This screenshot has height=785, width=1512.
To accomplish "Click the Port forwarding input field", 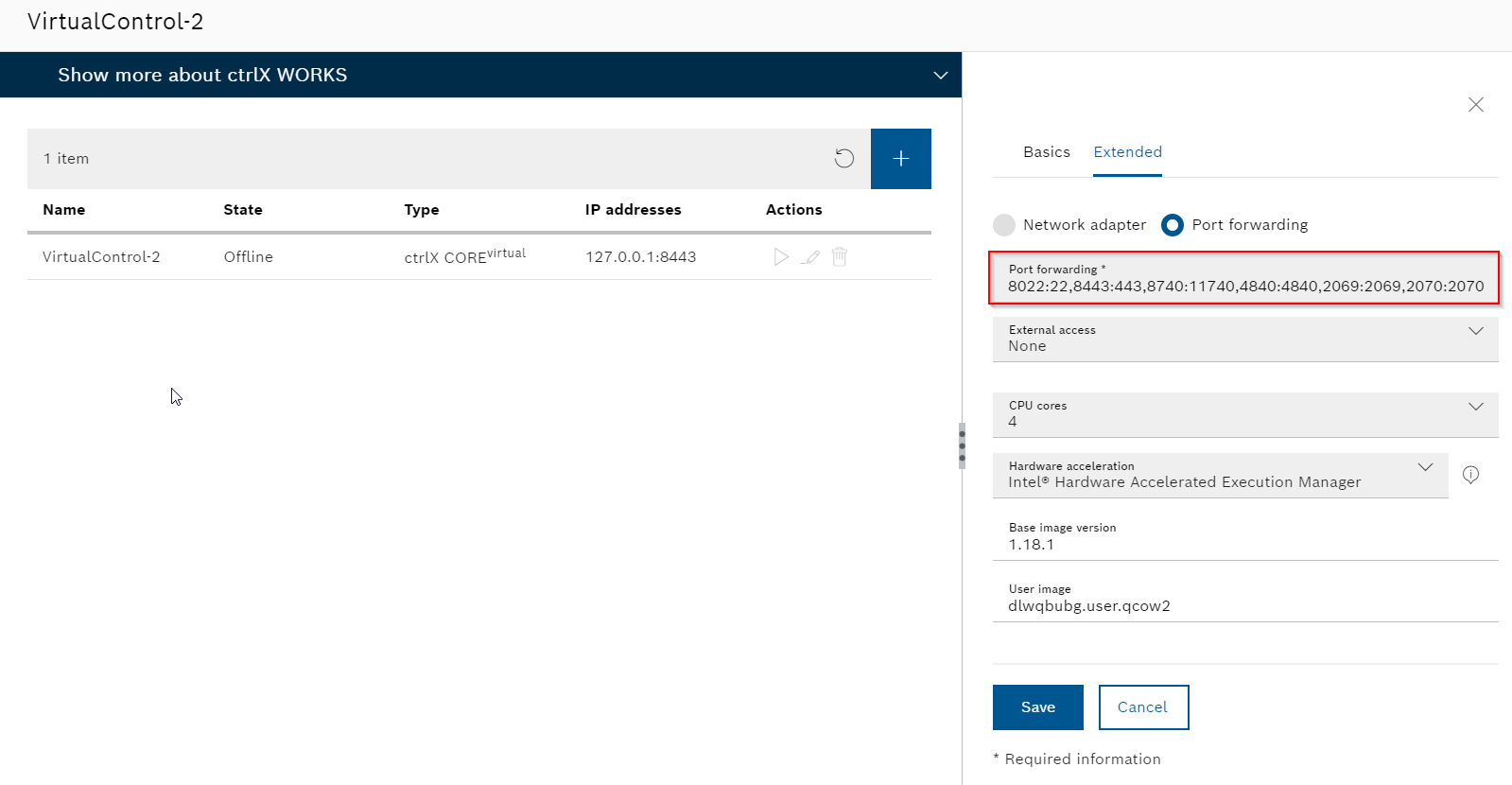I will [x=1244, y=278].
